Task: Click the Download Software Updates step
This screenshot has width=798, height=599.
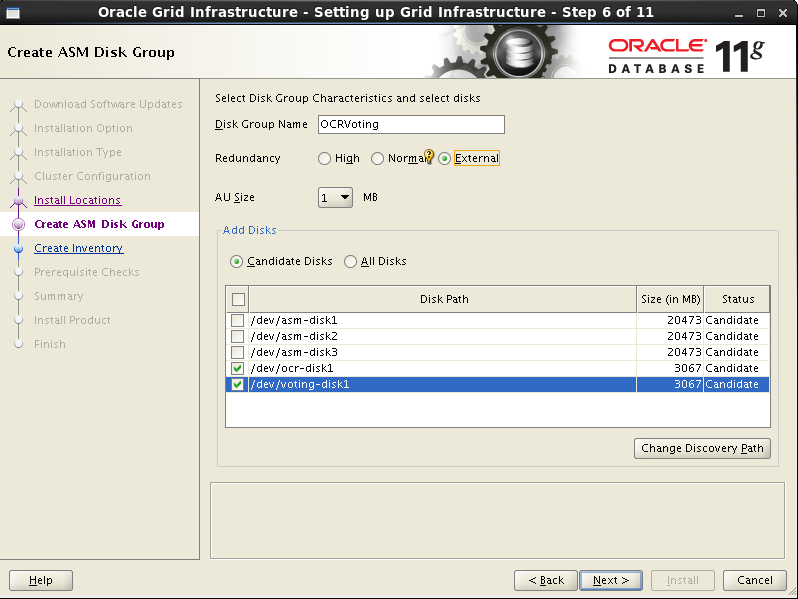Action: click(x=108, y=104)
